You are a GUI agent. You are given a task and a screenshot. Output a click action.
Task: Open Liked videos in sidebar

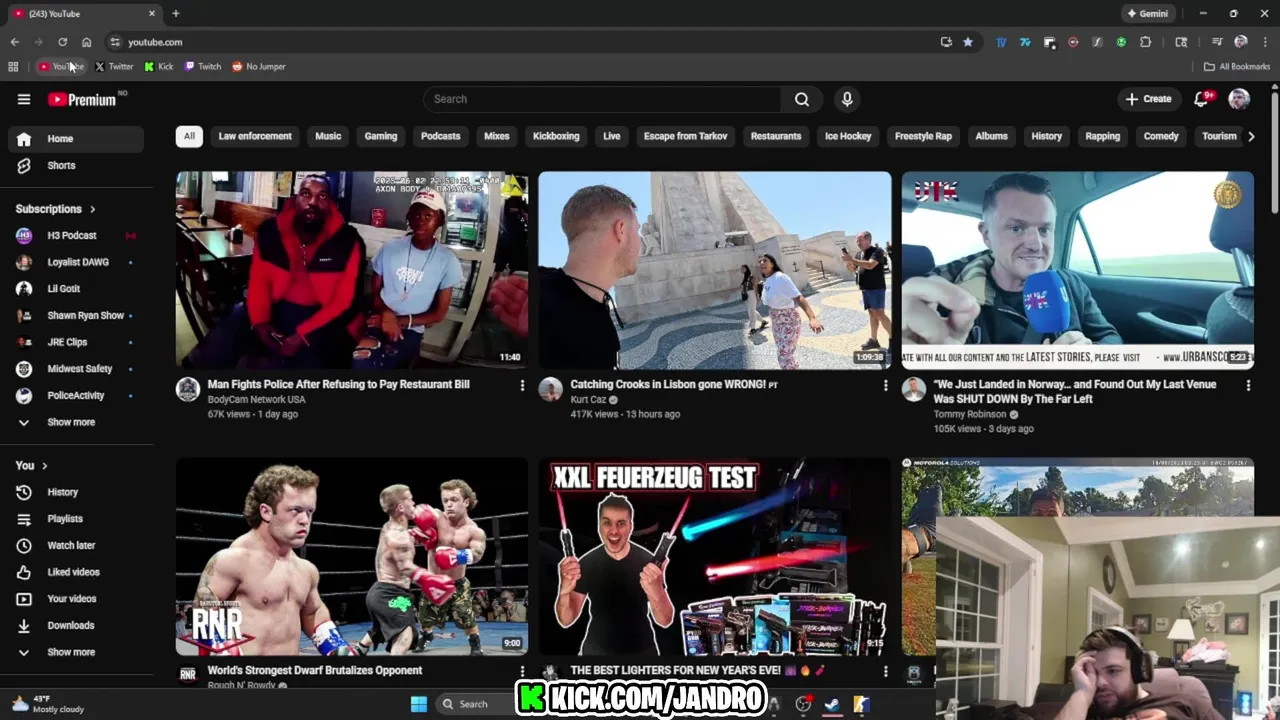point(76,572)
